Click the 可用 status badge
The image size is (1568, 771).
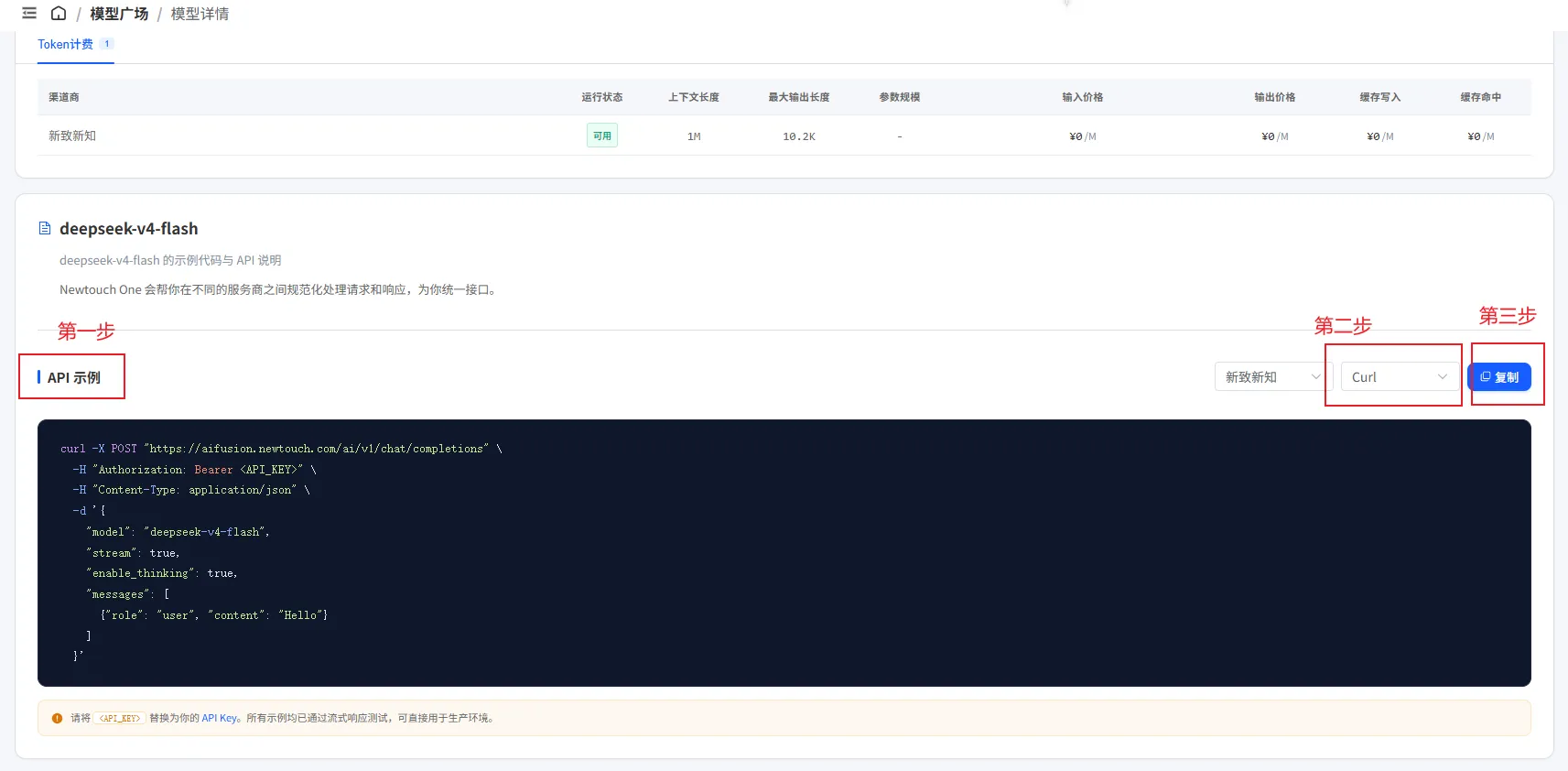tap(602, 136)
